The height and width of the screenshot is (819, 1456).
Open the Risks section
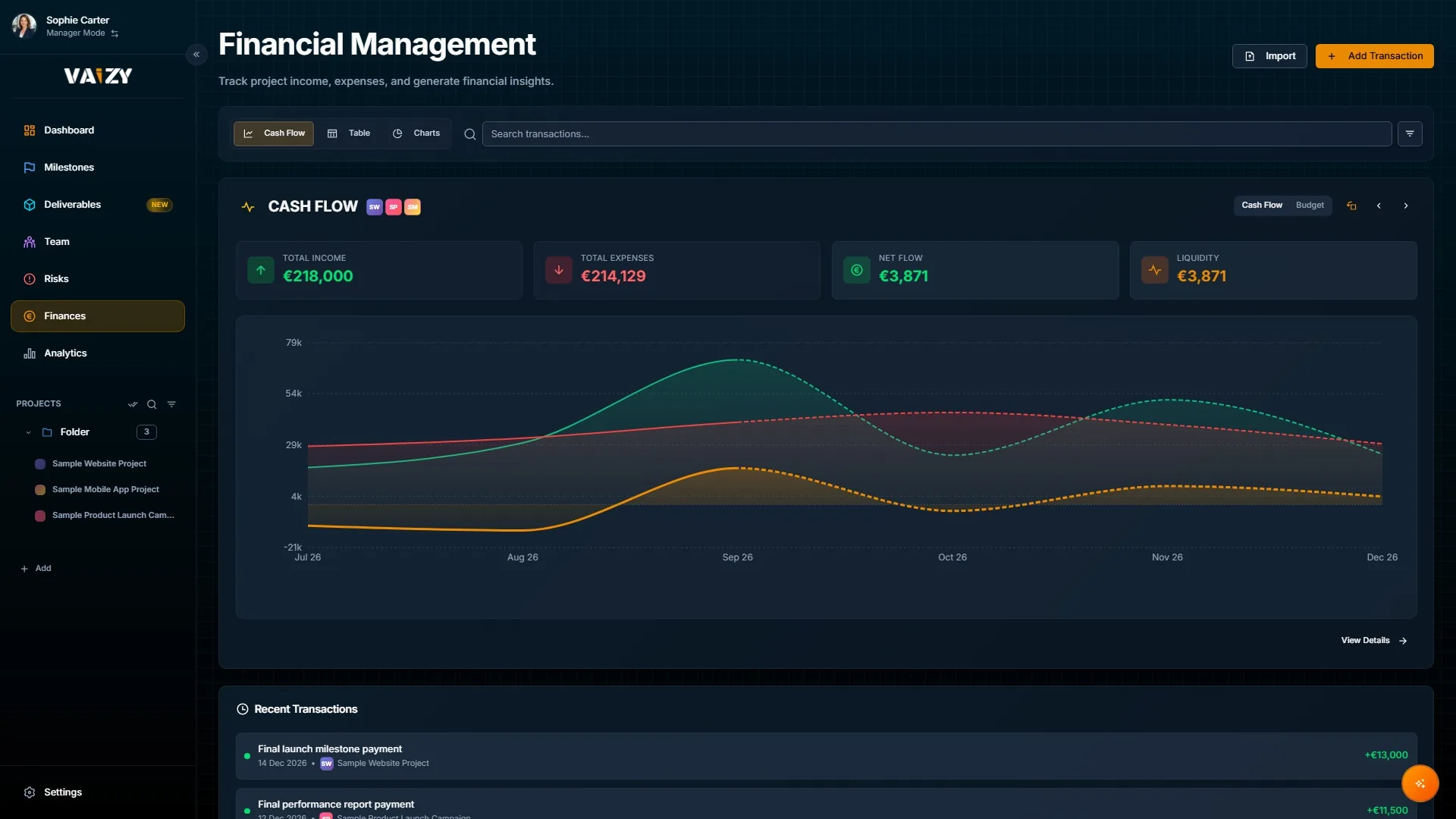pos(98,279)
